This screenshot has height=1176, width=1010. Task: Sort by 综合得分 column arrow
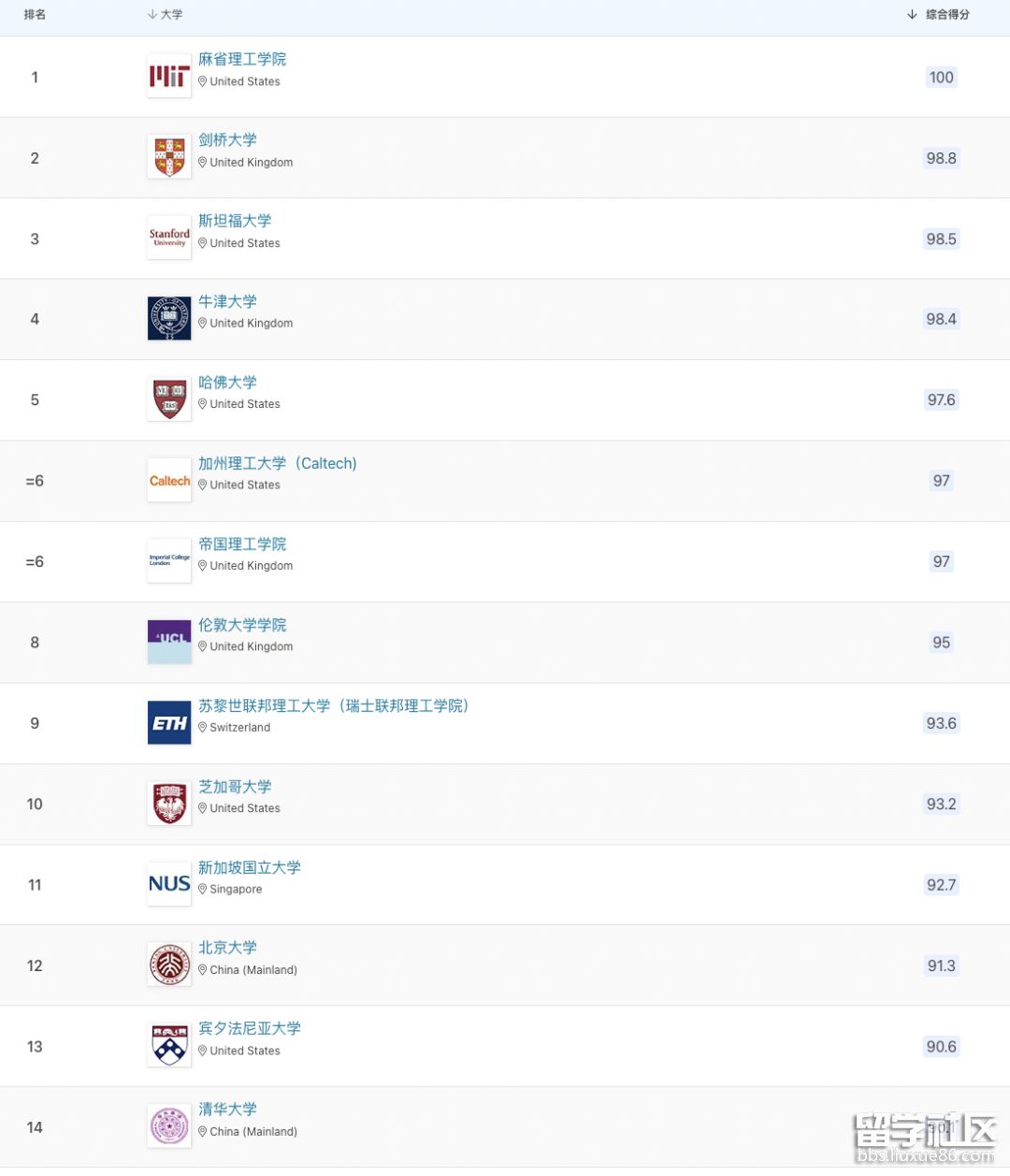pos(912,15)
